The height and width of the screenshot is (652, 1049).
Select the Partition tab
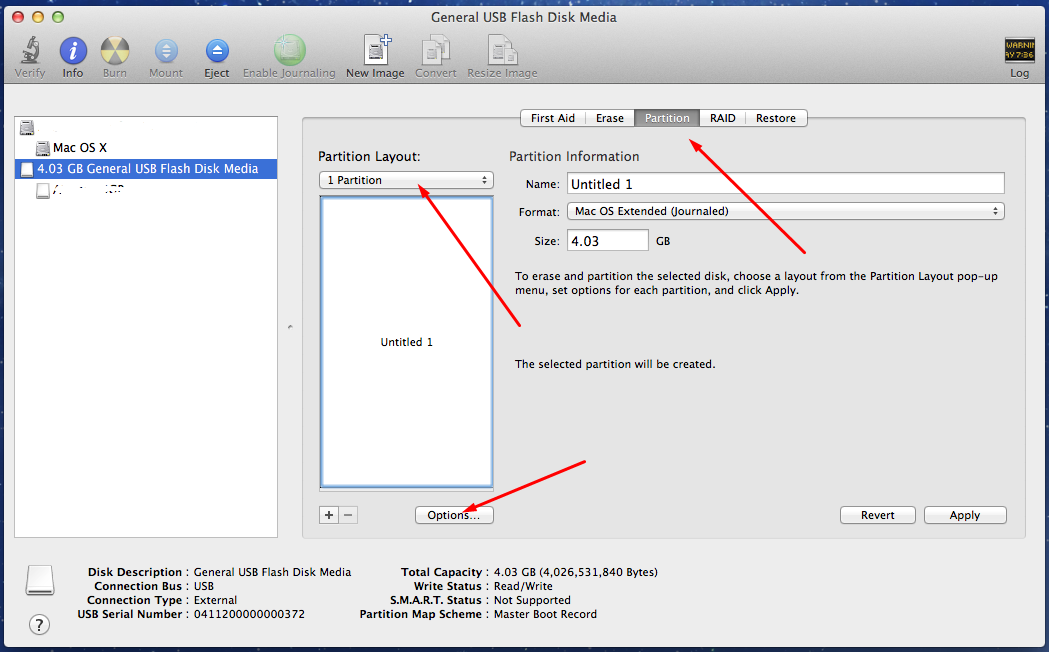point(667,118)
